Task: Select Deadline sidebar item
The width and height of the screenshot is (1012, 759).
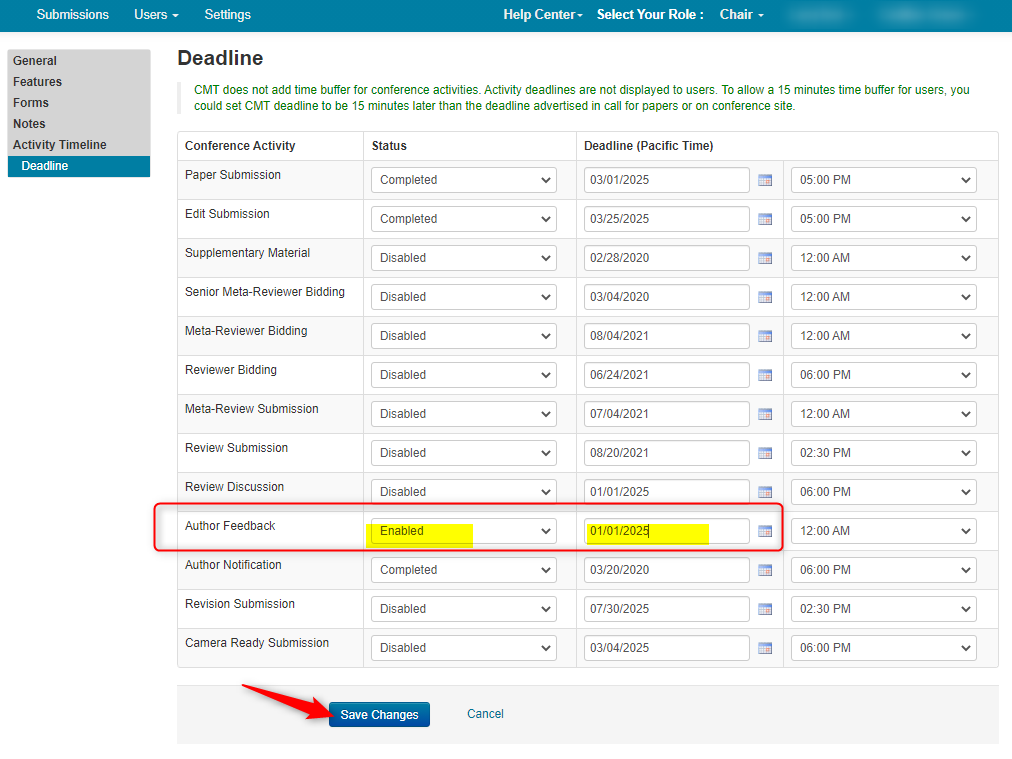Action: tap(79, 166)
